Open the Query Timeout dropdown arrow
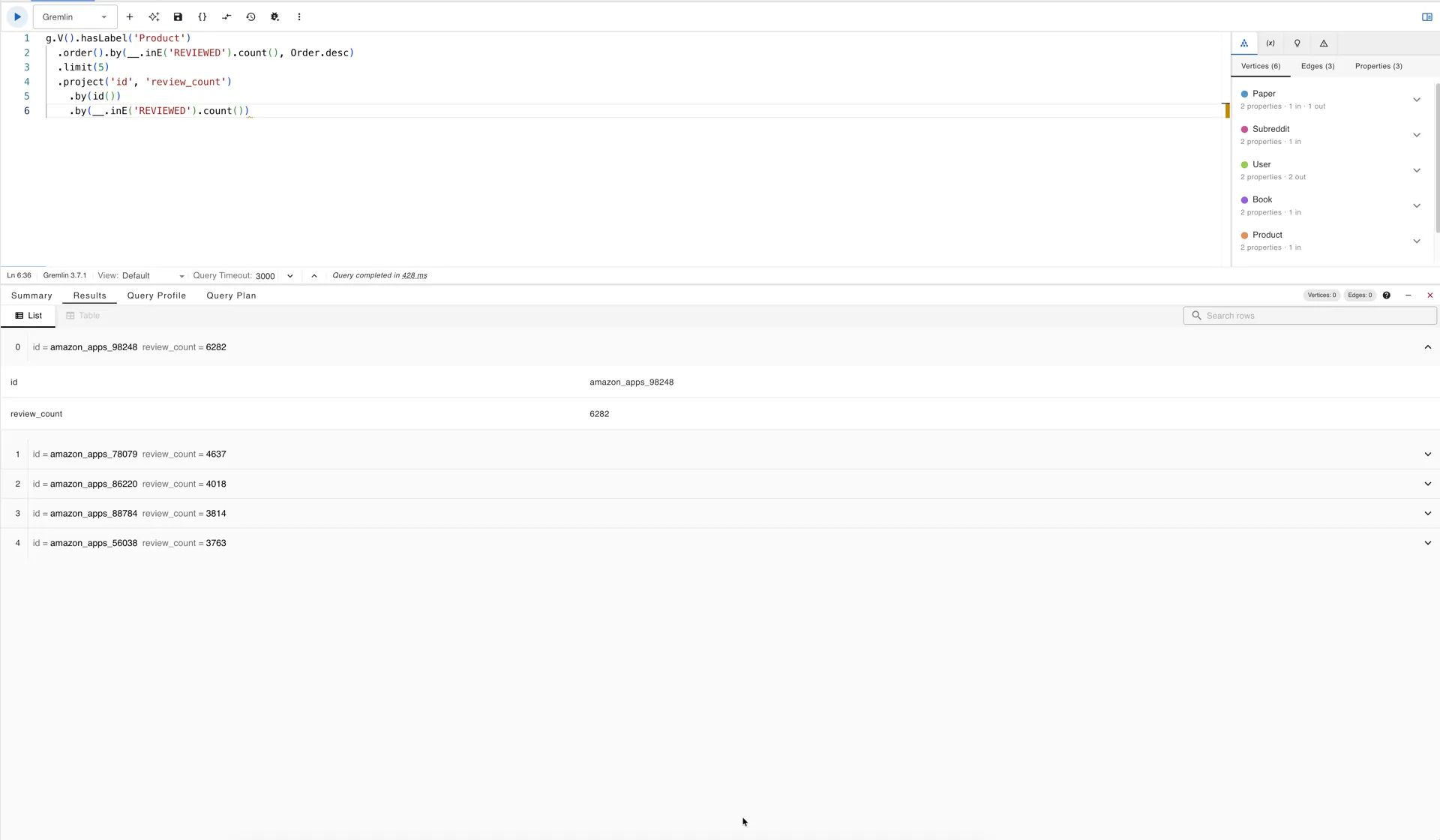This screenshot has width=1440, height=840. click(x=289, y=276)
